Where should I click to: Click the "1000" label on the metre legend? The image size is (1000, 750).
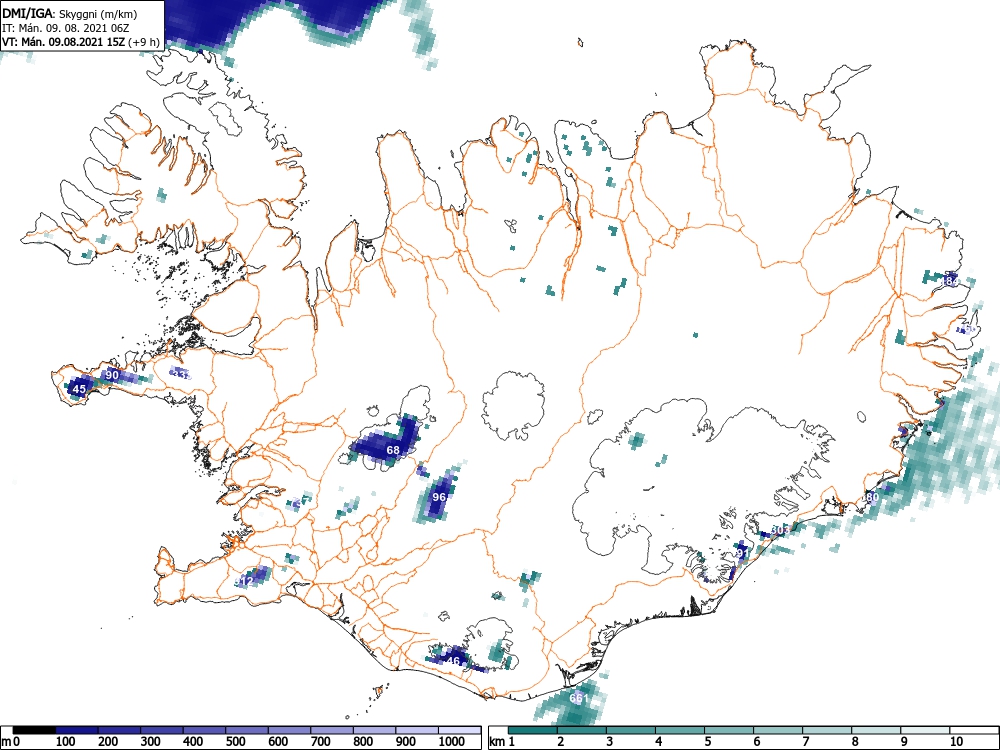(x=452, y=742)
